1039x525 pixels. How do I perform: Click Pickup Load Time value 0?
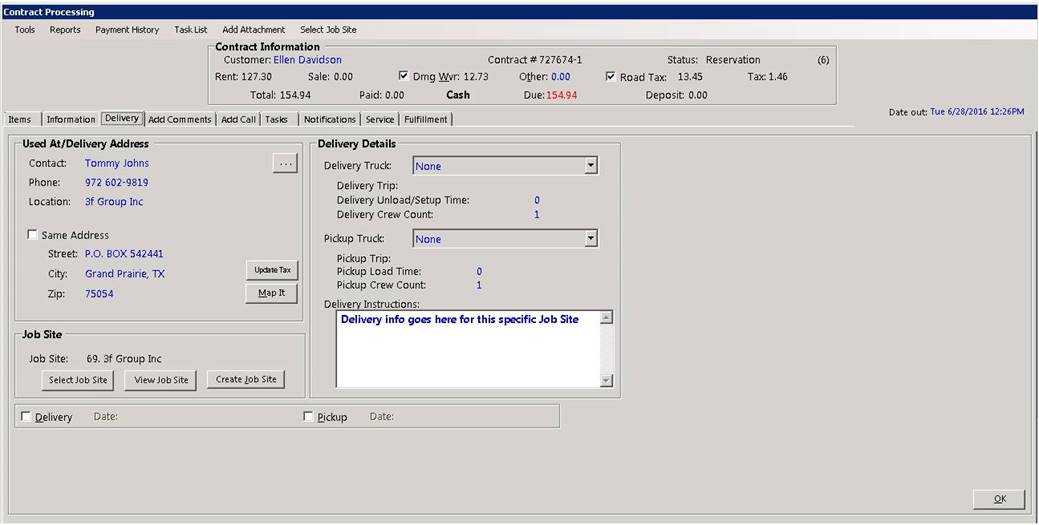click(x=479, y=272)
